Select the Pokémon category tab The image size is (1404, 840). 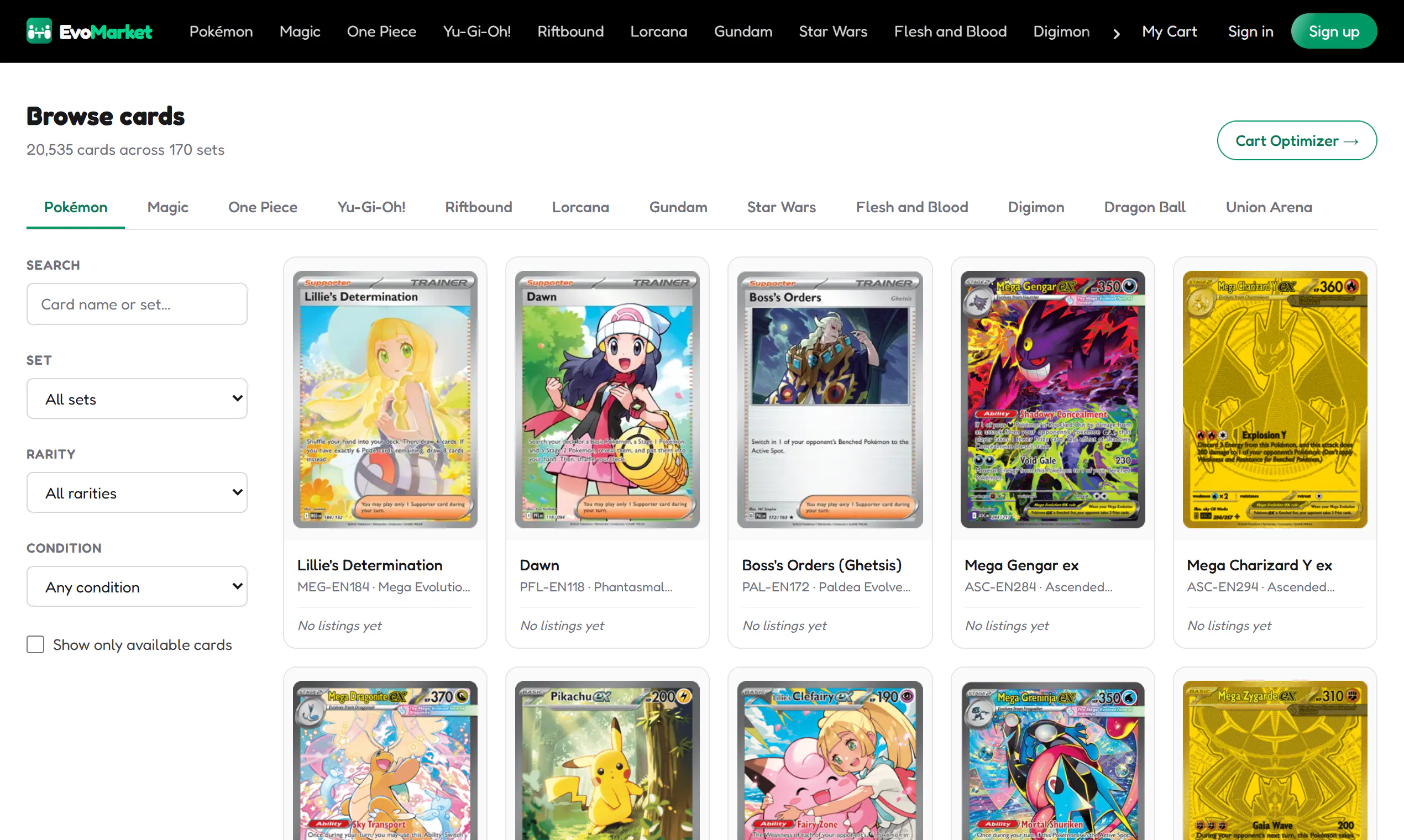(76, 207)
